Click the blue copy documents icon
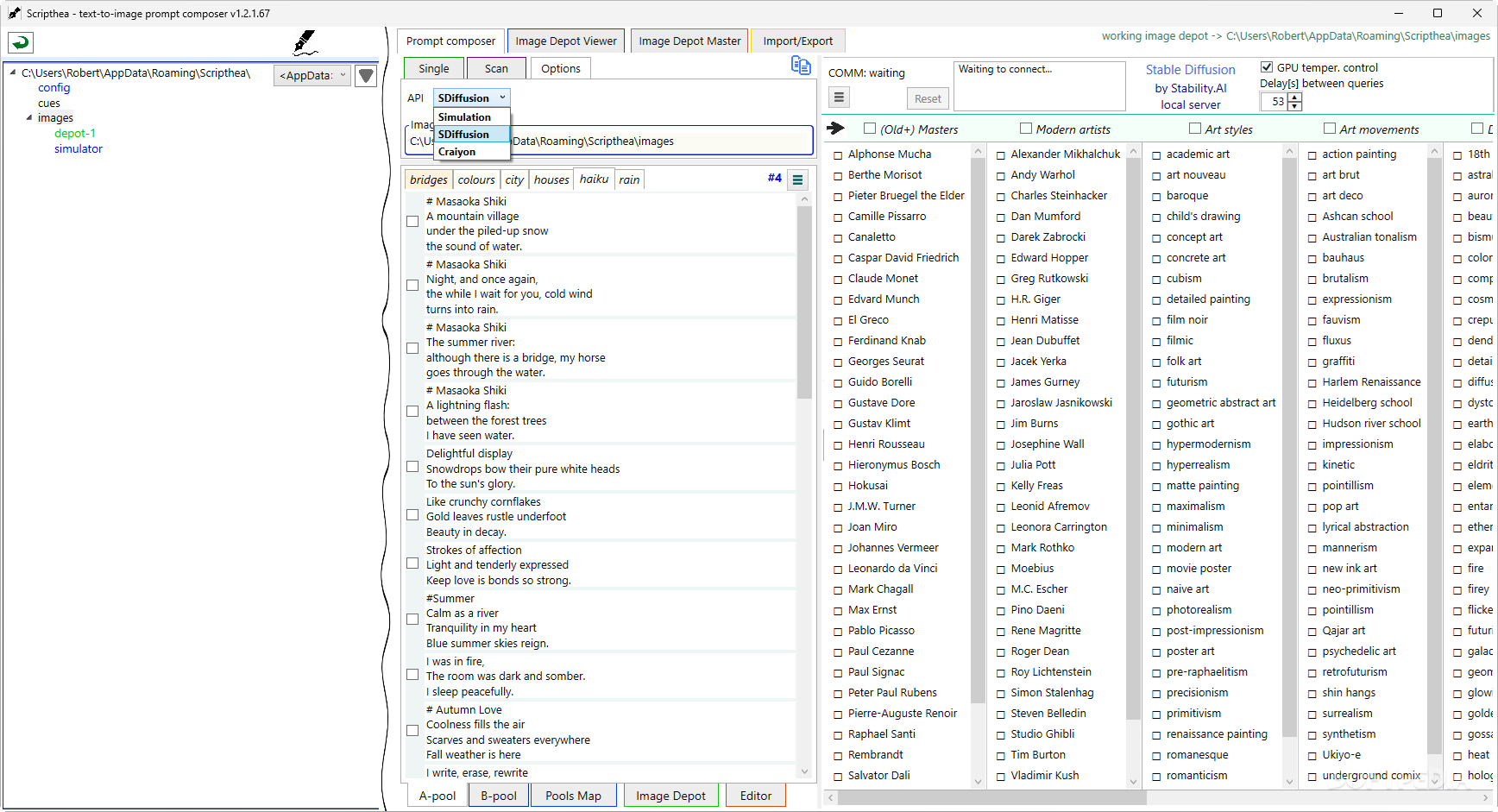This screenshot has height=812, width=1498. click(x=801, y=66)
